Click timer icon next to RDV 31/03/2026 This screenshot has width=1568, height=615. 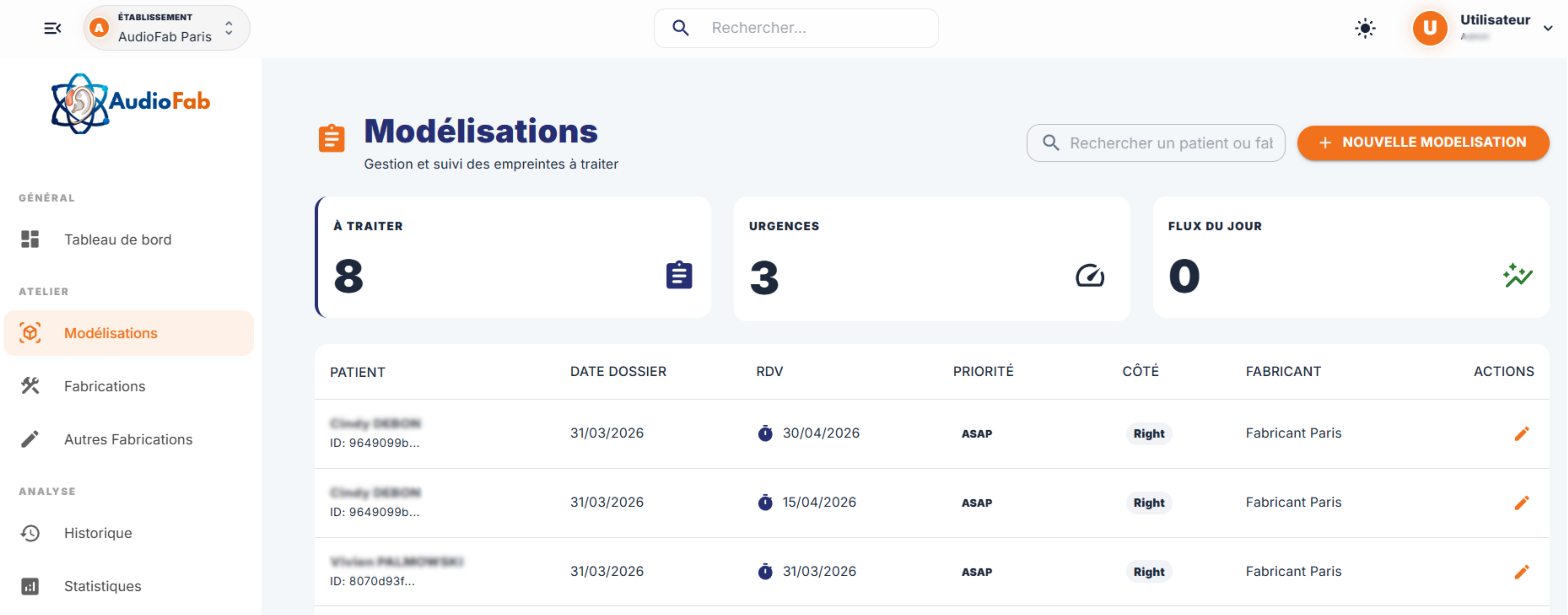pyautogui.click(x=765, y=572)
